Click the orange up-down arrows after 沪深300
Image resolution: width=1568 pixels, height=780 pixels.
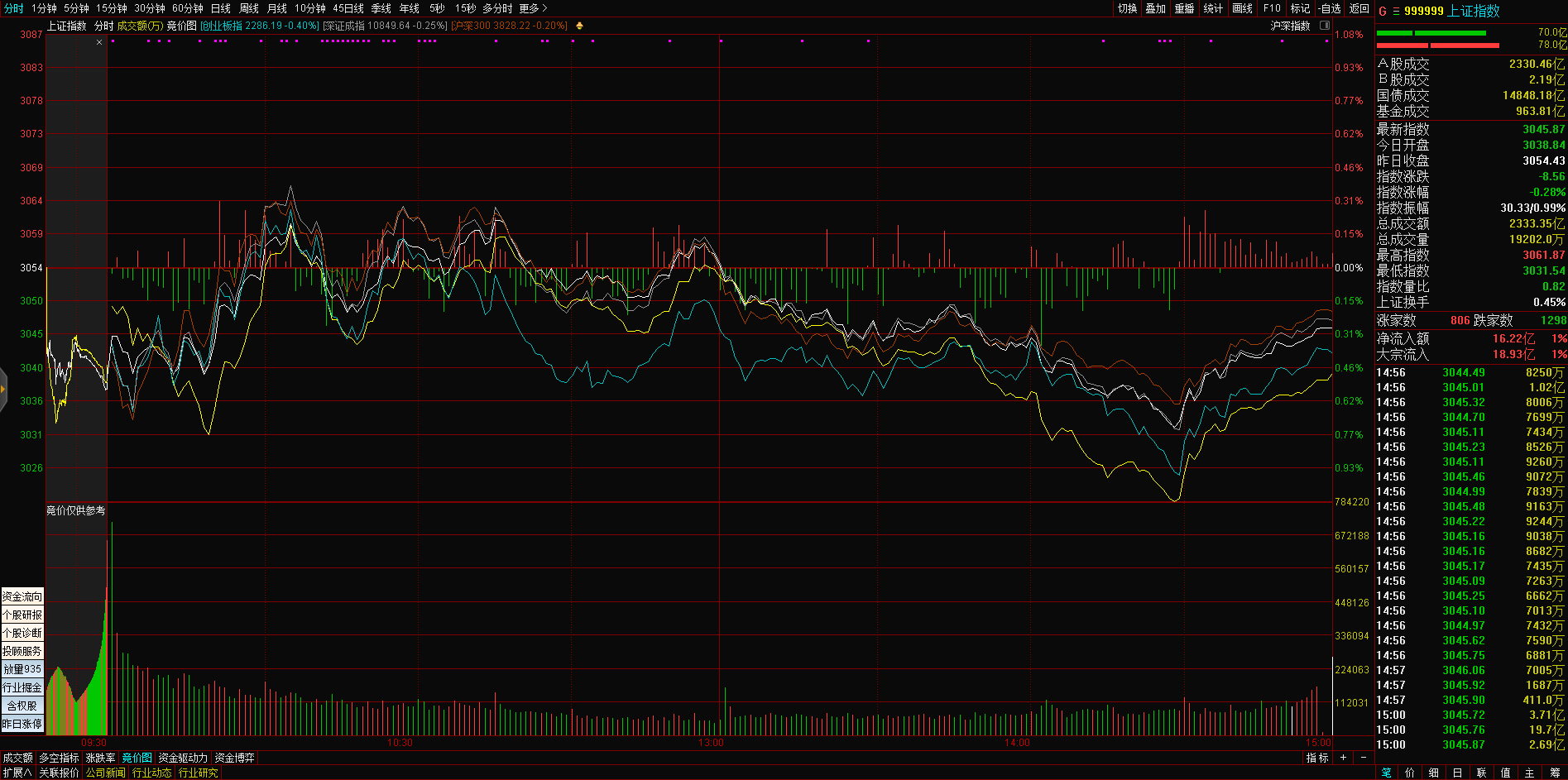point(579,26)
